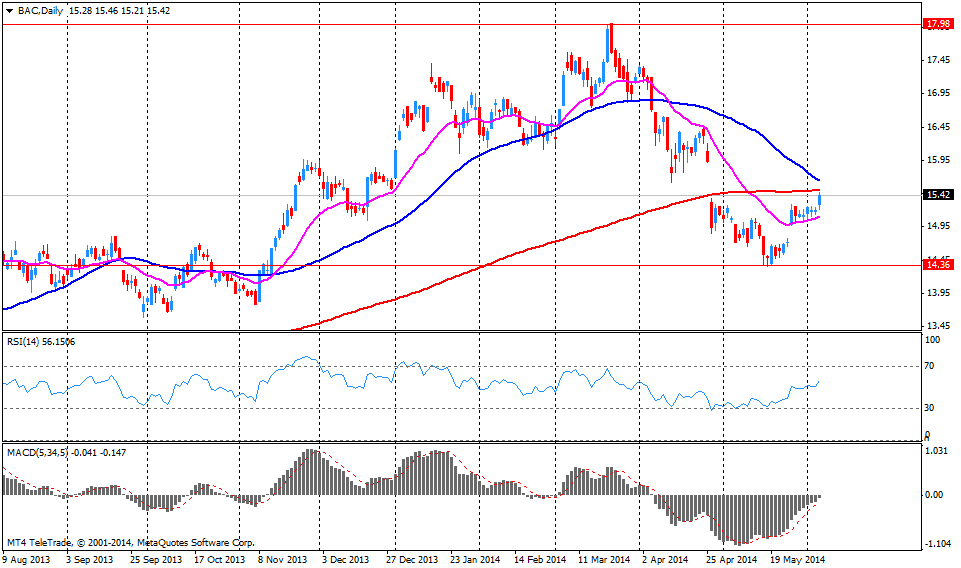Image resolution: width=961 pixels, height=568 pixels.
Task: Click the MACD -1.104 scale label
Action: pos(937,544)
